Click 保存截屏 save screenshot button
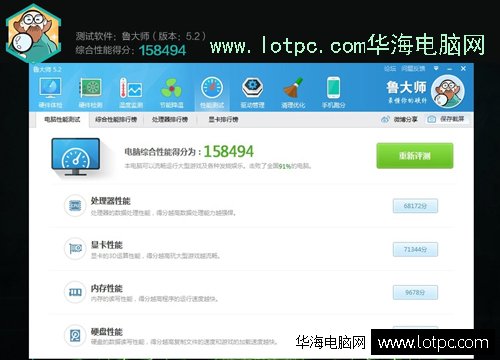Image resolution: width=500 pixels, height=360 pixels. click(446, 119)
